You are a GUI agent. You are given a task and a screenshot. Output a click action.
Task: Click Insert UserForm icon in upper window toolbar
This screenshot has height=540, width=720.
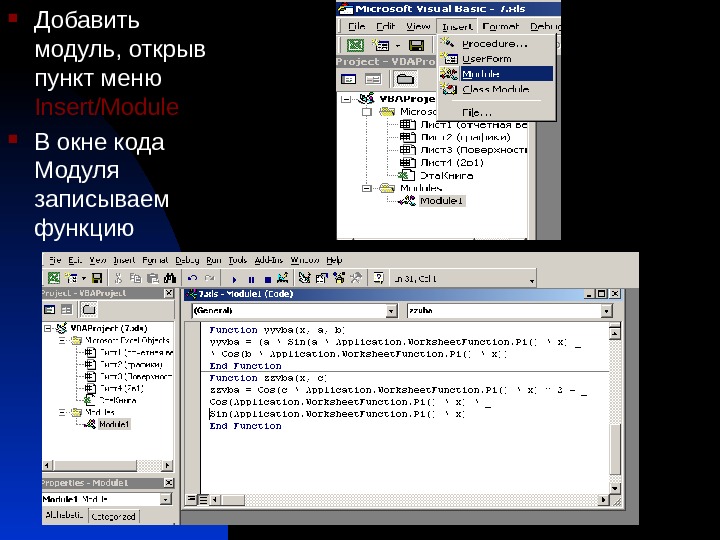(x=381, y=45)
